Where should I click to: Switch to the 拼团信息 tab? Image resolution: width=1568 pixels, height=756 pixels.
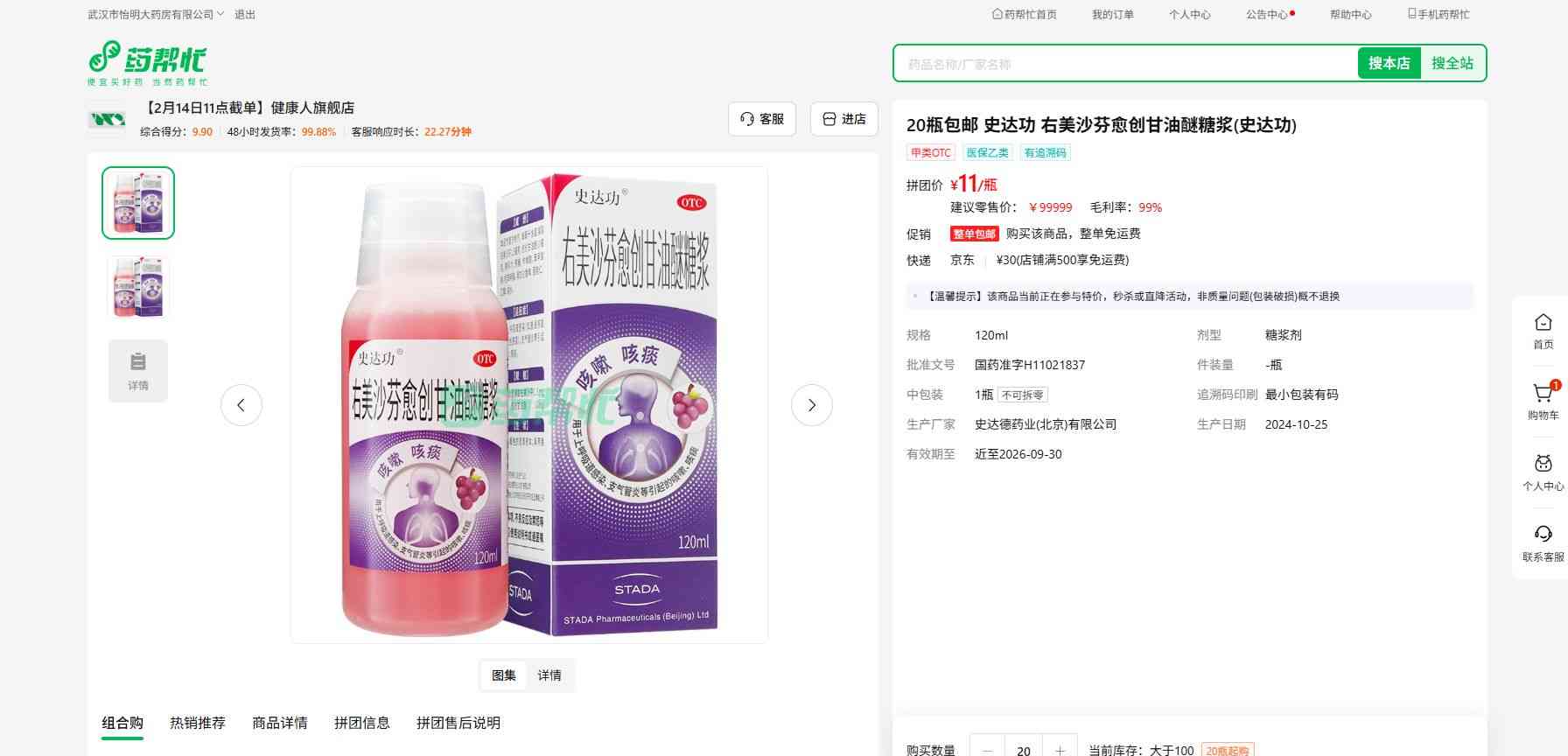(362, 723)
